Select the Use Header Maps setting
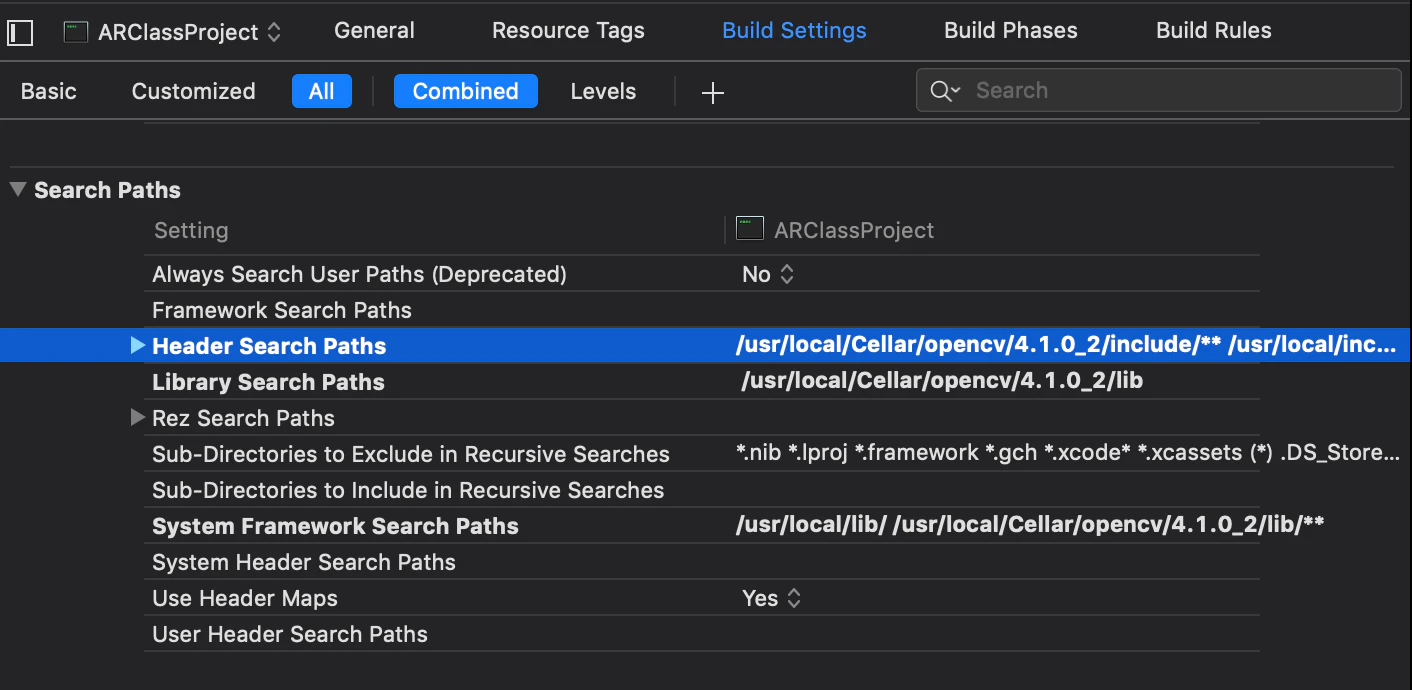Viewport: 1412px width, 690px height. pyautogui.click(x=245, y=598)
